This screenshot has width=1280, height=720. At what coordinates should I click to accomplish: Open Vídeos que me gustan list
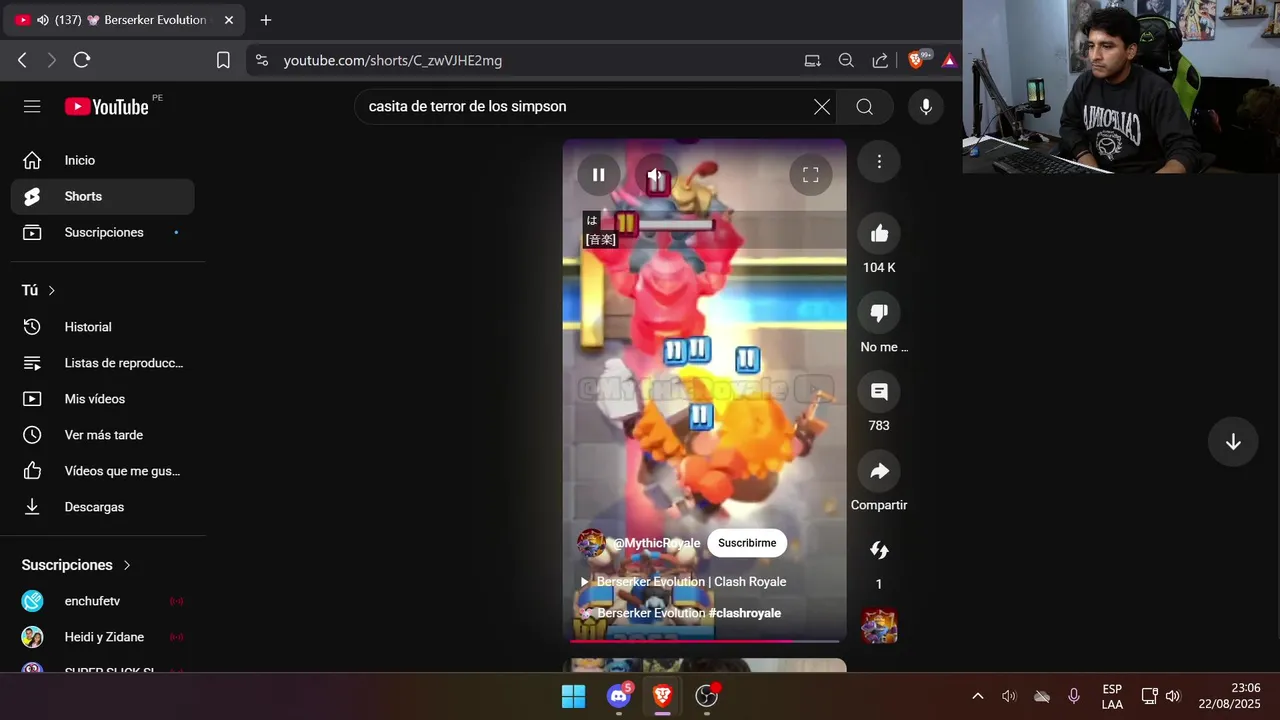tap(103, 471)
